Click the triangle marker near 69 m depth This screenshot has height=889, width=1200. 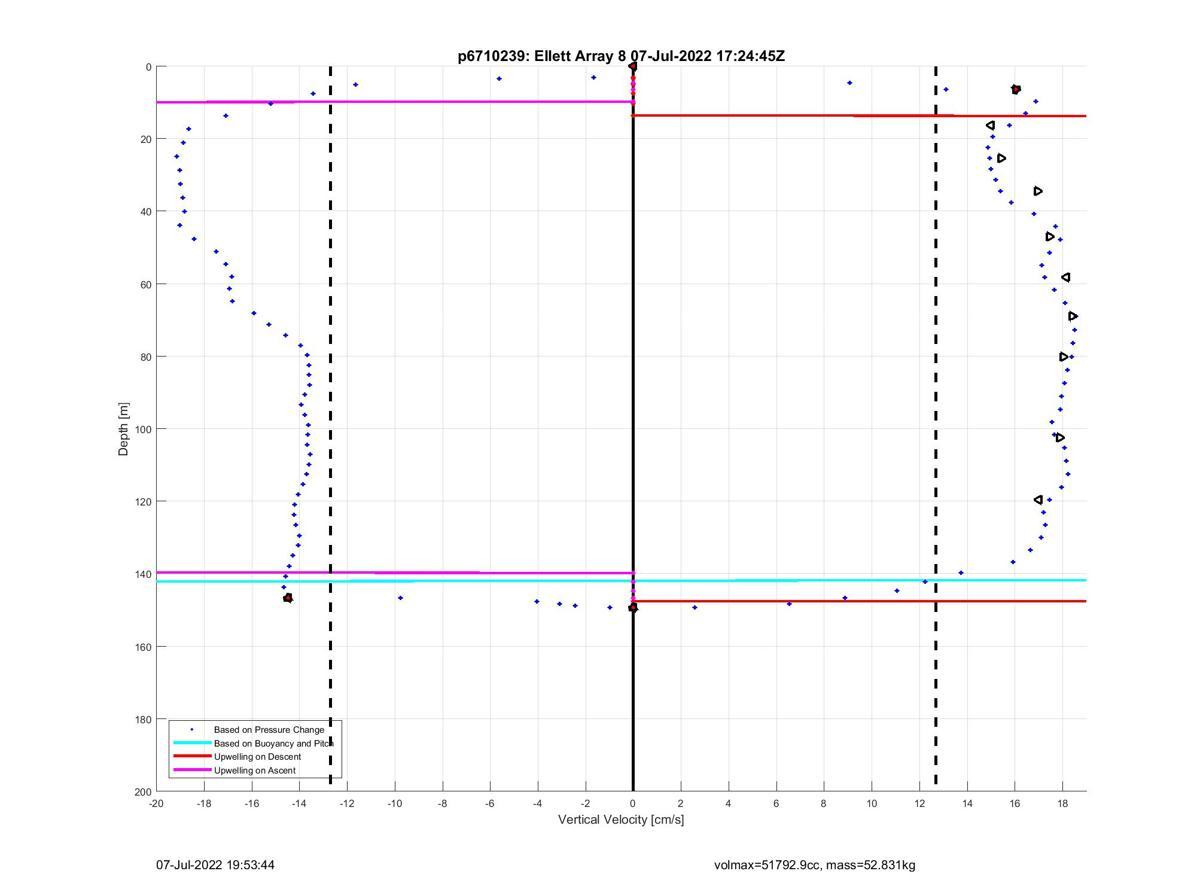(x=1073, y=316)
